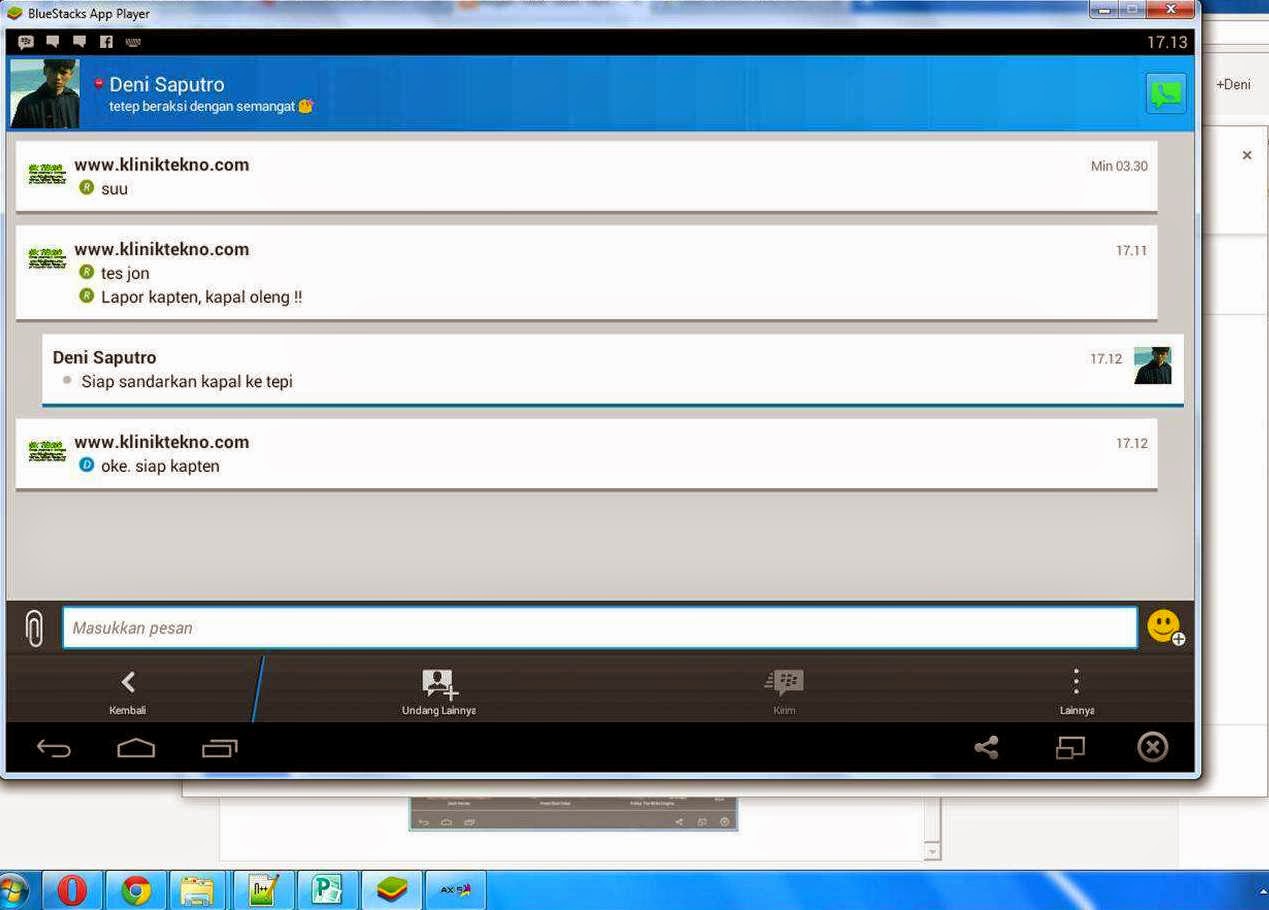The height and width of the screenshot is (910, 1269).
Task: Tap the Android back navigation arrow
Action: tap(54, 748)
